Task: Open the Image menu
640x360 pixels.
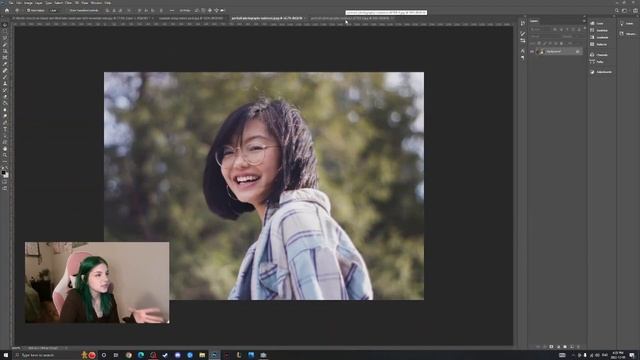Action: pyautogui.click(x=28, y=2)
